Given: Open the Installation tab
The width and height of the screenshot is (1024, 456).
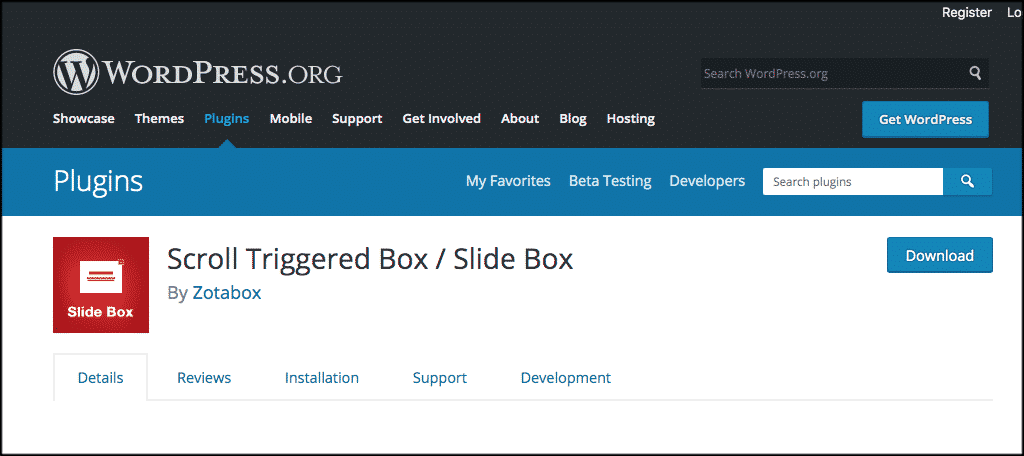Looking at the screenshot, I should pos(322,378).
